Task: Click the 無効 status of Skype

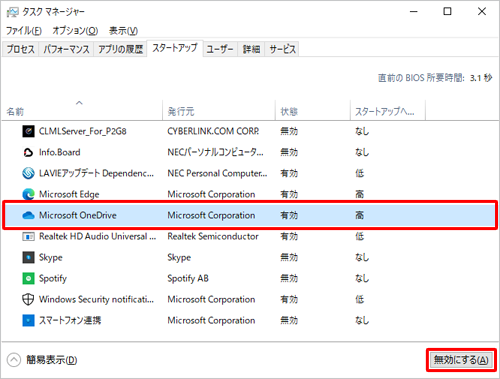Action: 289,257
